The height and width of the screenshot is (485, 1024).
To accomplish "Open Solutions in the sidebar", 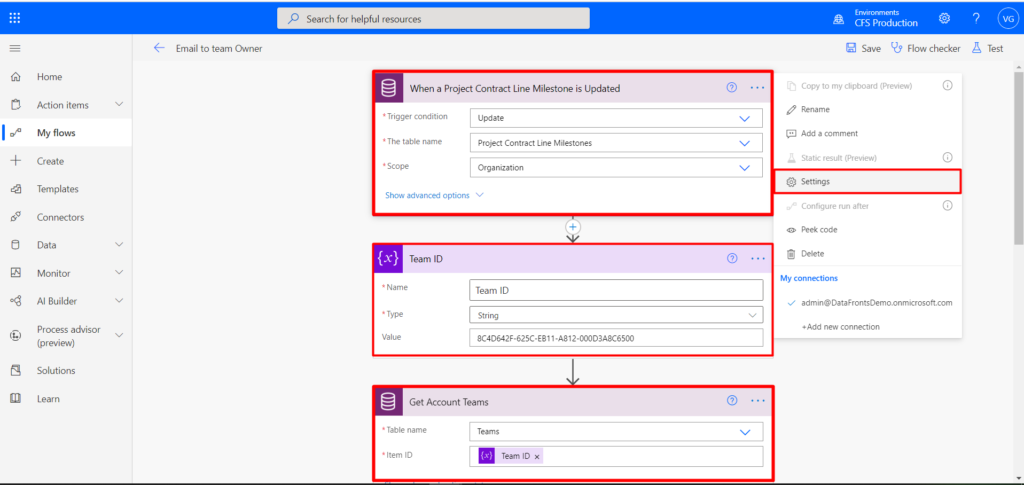I will coord(56,370).
